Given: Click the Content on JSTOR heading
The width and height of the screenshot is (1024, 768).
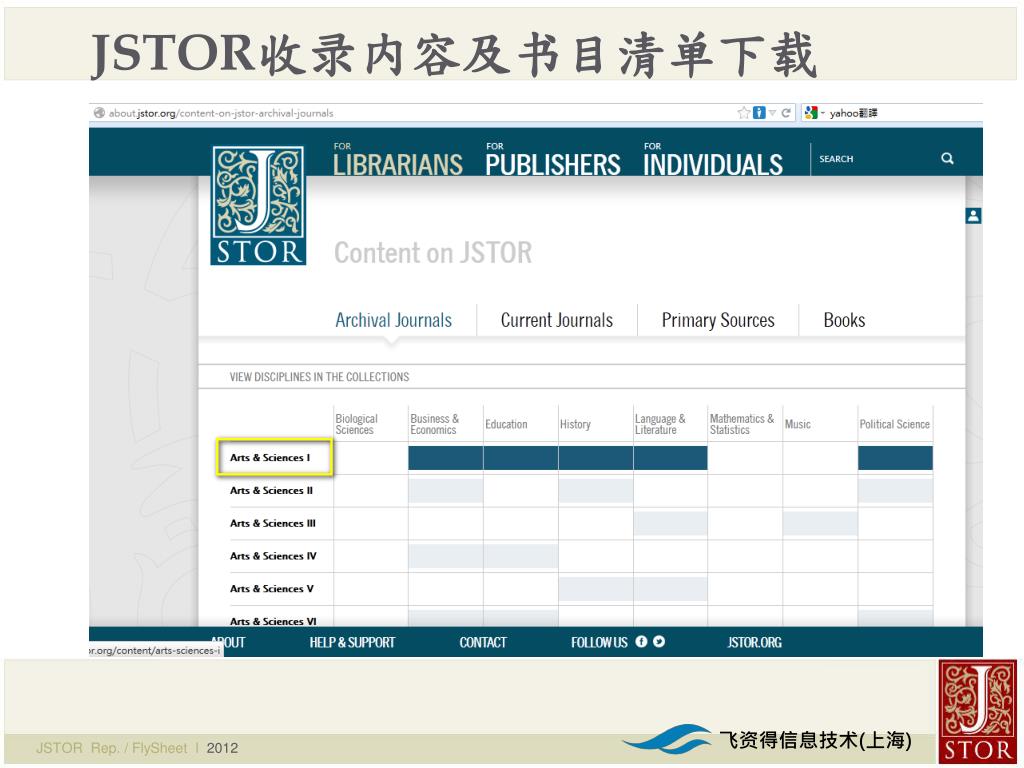Looking at the screenshot, I should click(x=433, y=253).
